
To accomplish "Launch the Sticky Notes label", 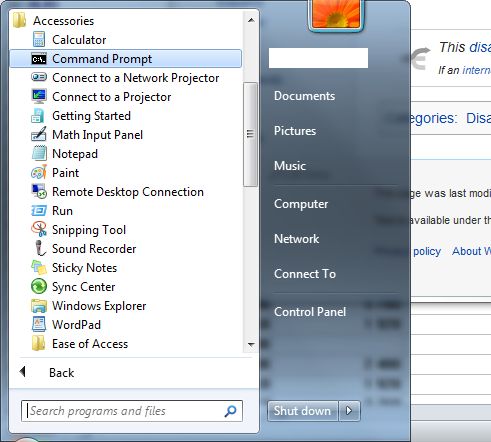I will [x=84, y=268].
